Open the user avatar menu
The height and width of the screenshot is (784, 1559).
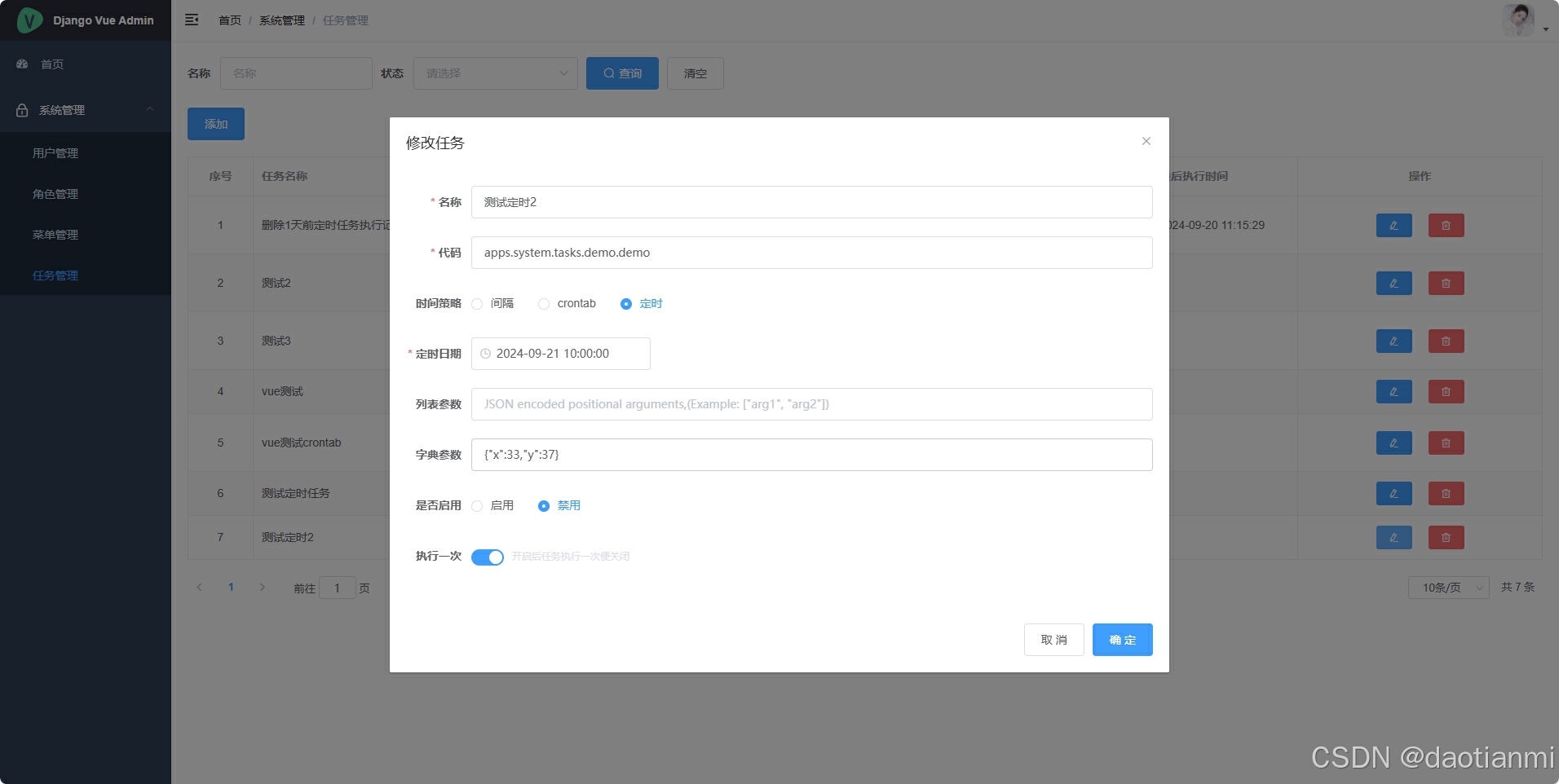pos(1525,20)
